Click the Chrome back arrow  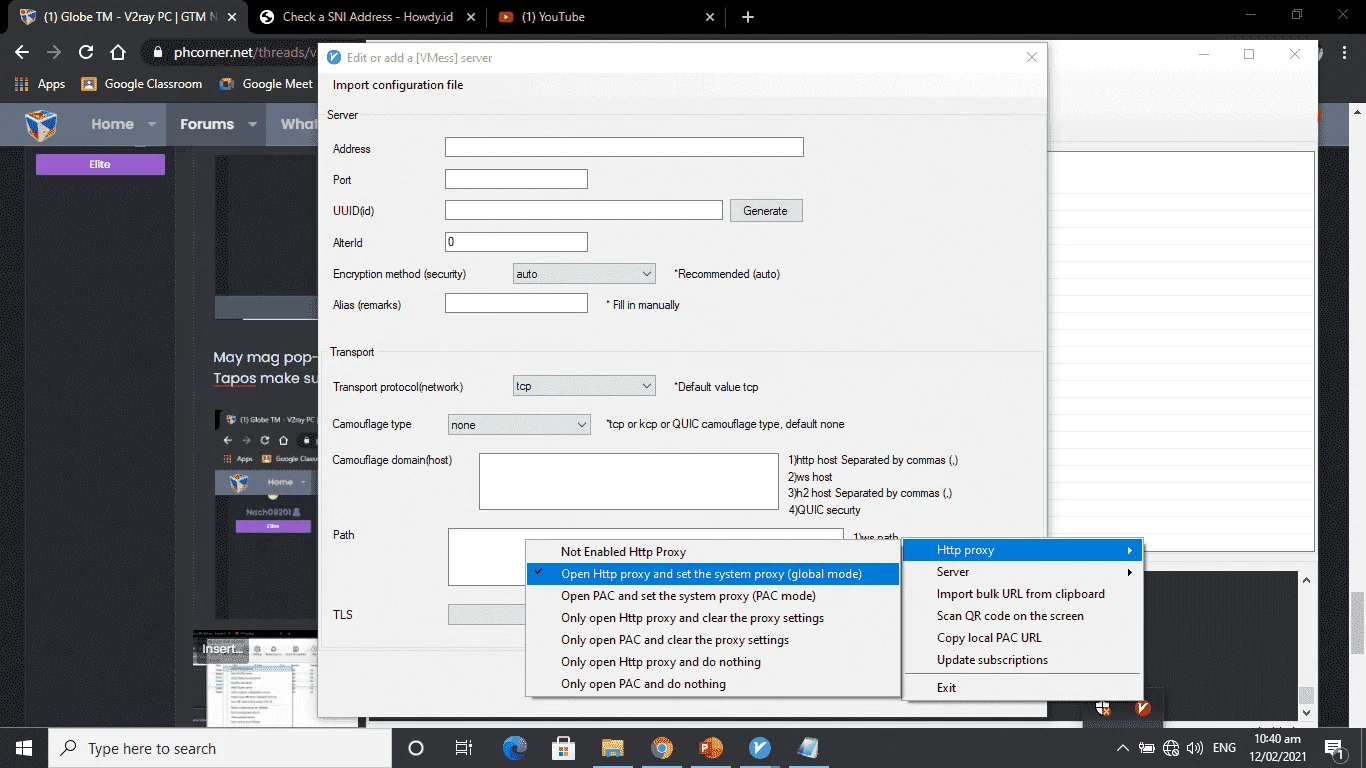22,52
